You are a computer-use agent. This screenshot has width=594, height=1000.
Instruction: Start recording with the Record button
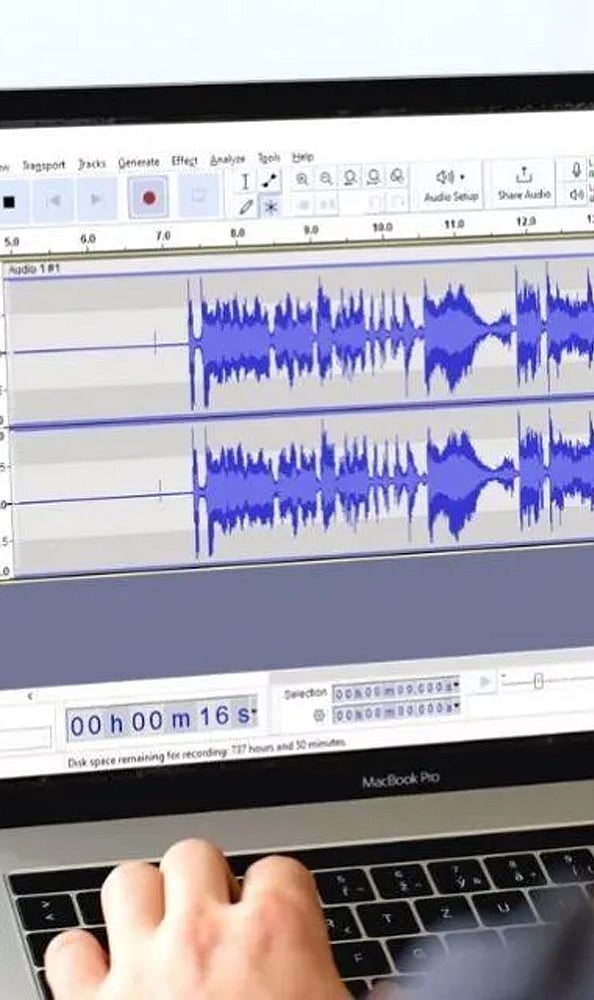149,198
